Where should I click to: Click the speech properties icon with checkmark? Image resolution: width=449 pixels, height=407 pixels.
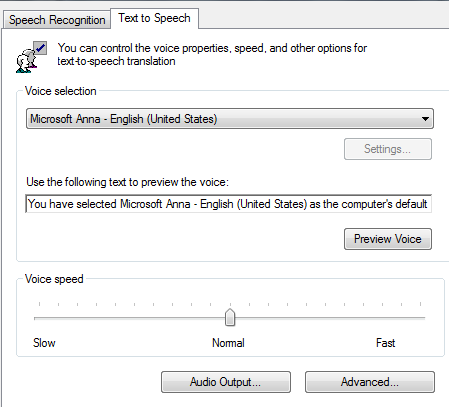click(x=31, y=57)
